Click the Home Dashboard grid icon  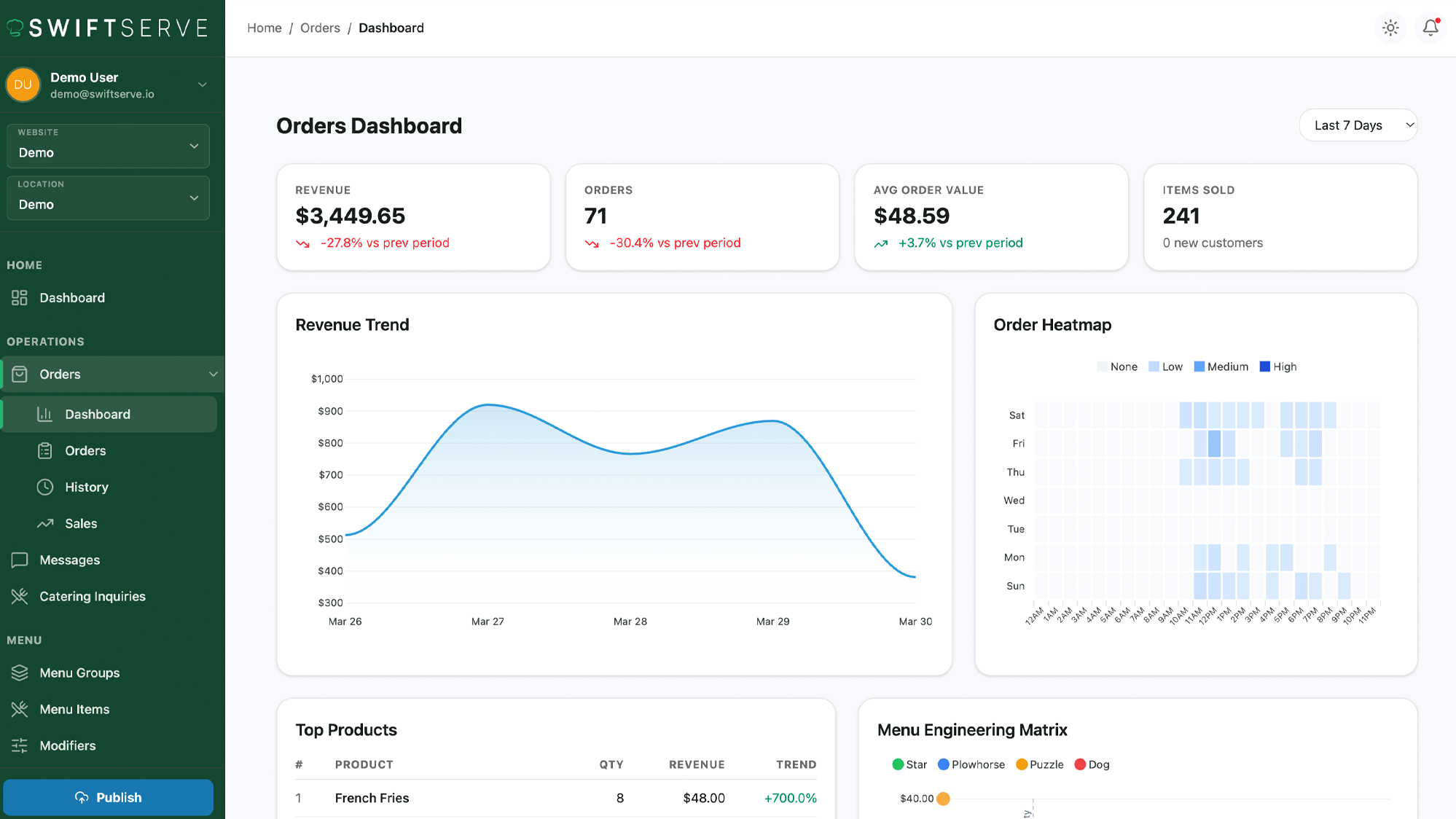[x=20, y=297]
